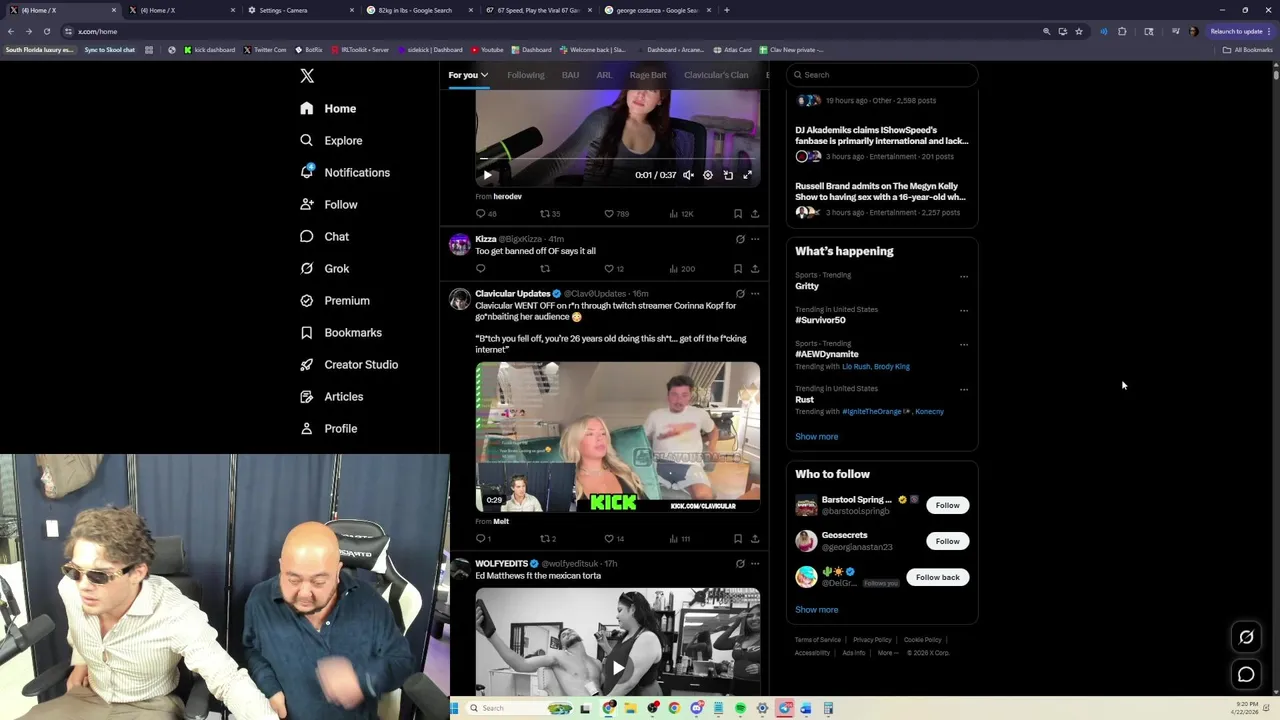Open more options on Clavicular Updates post

tap(755, 294)
